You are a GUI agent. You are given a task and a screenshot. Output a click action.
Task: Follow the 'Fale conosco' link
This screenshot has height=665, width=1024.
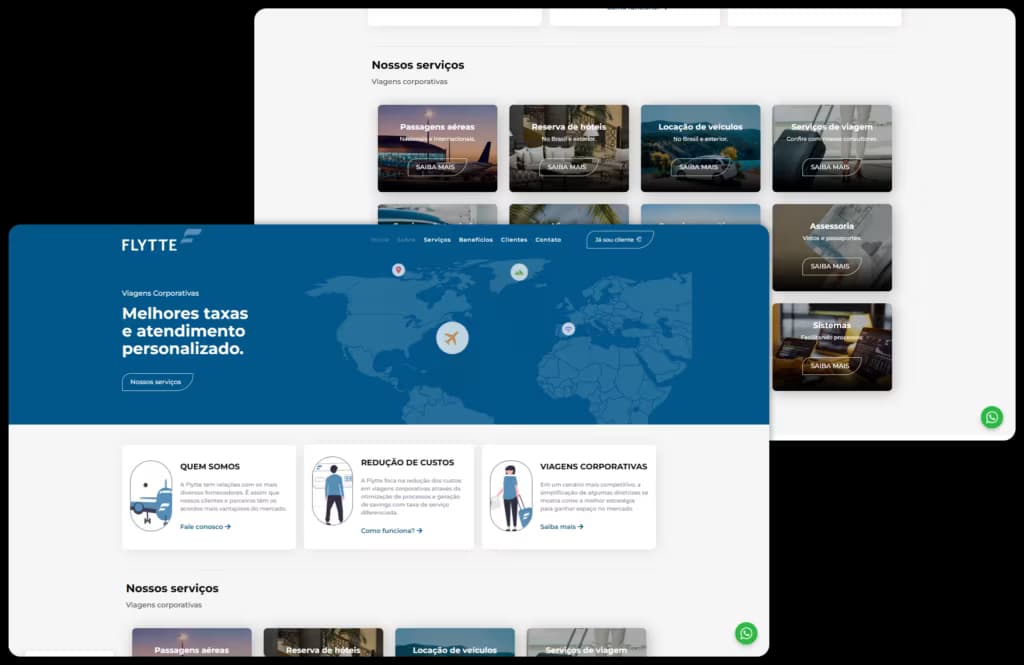click(x=205, y=527)
